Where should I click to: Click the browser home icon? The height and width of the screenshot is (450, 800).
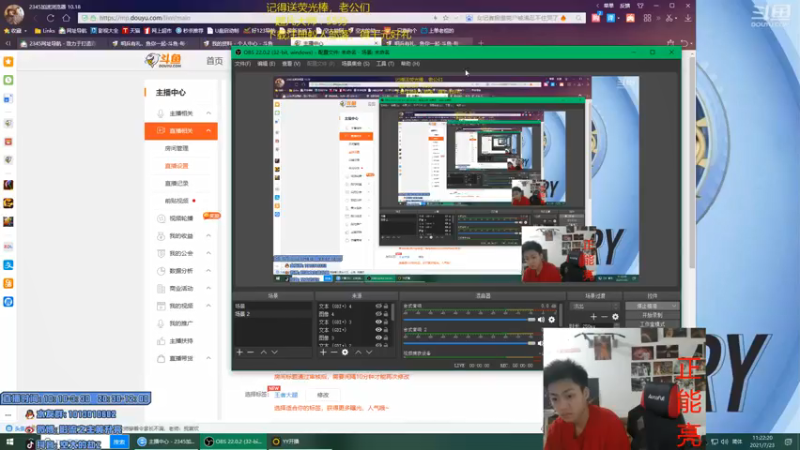coord(66,18)
